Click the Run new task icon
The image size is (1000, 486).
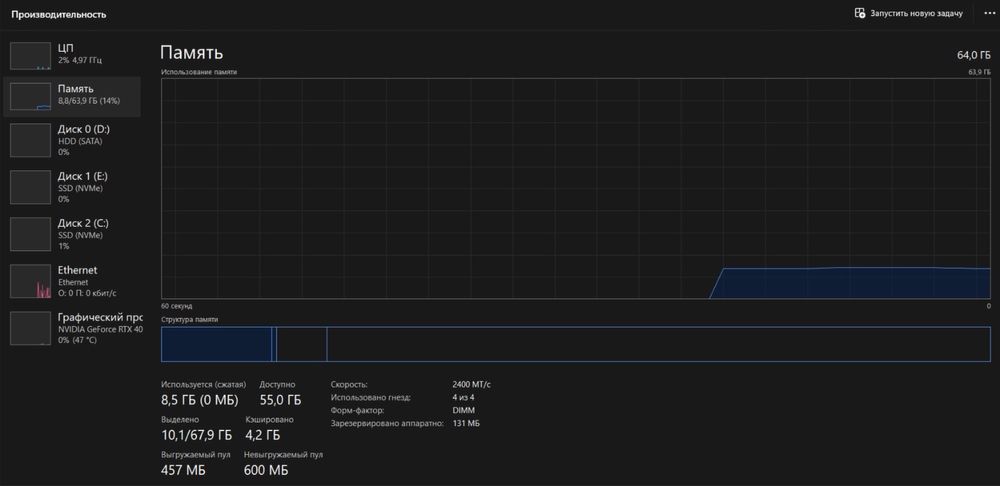pos(860,13)
